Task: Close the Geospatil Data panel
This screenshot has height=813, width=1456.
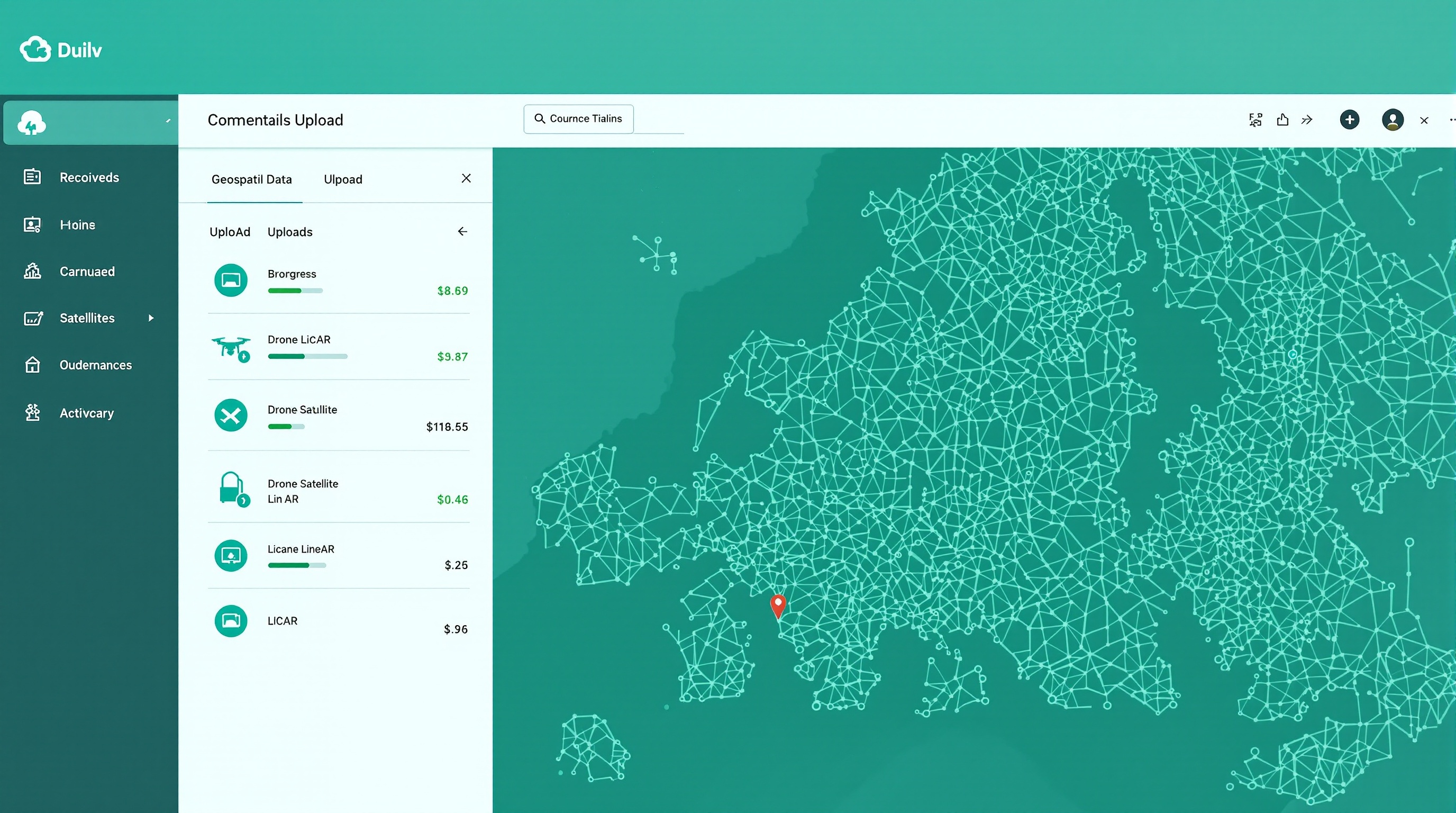Action: pyautogui.click(x=466, y=179)
